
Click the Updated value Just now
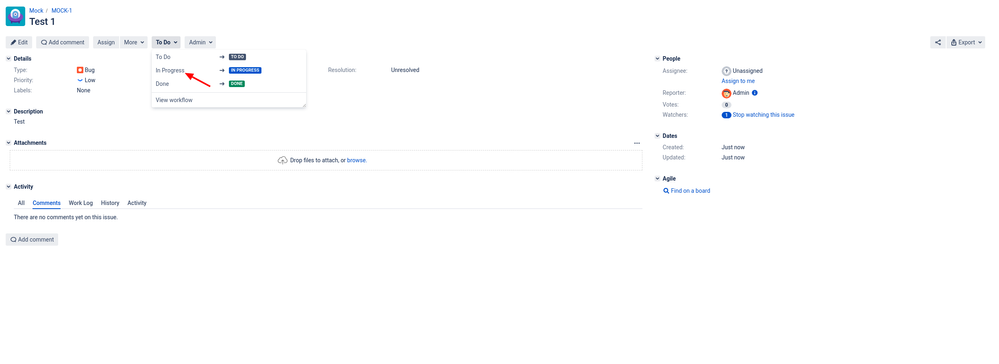click(733, 157)
